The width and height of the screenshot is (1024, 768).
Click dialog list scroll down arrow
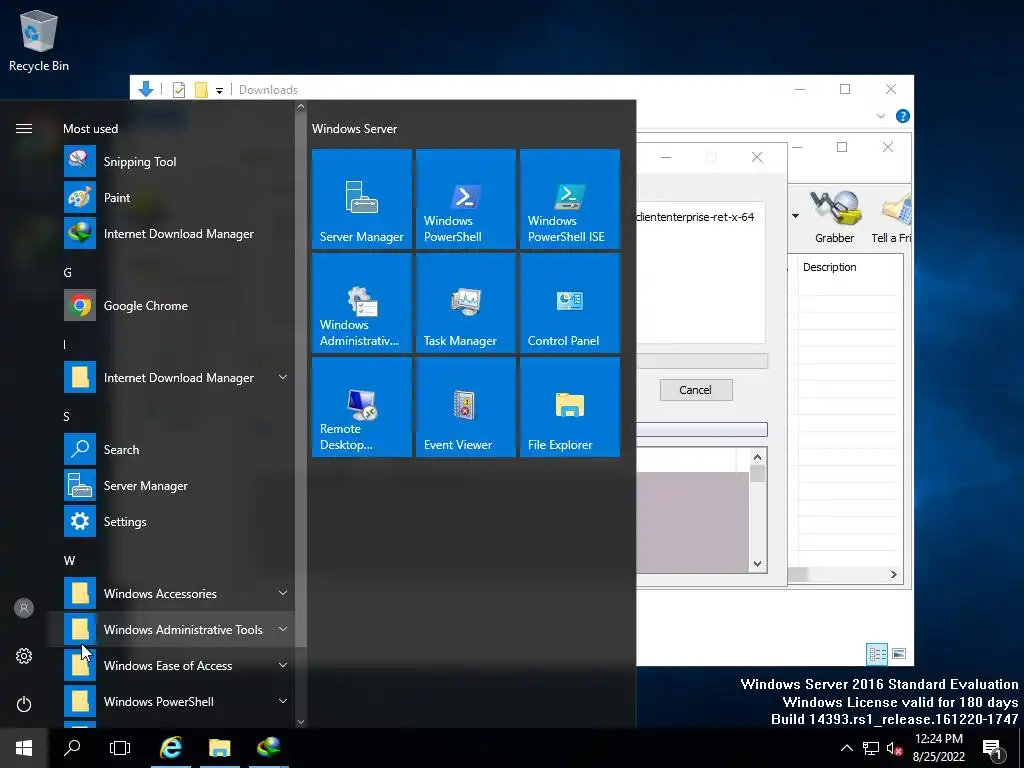tap(757, 564)
